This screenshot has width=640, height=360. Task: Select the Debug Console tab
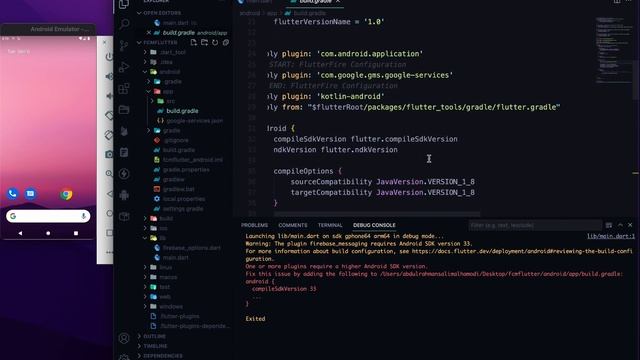(374, 225)
